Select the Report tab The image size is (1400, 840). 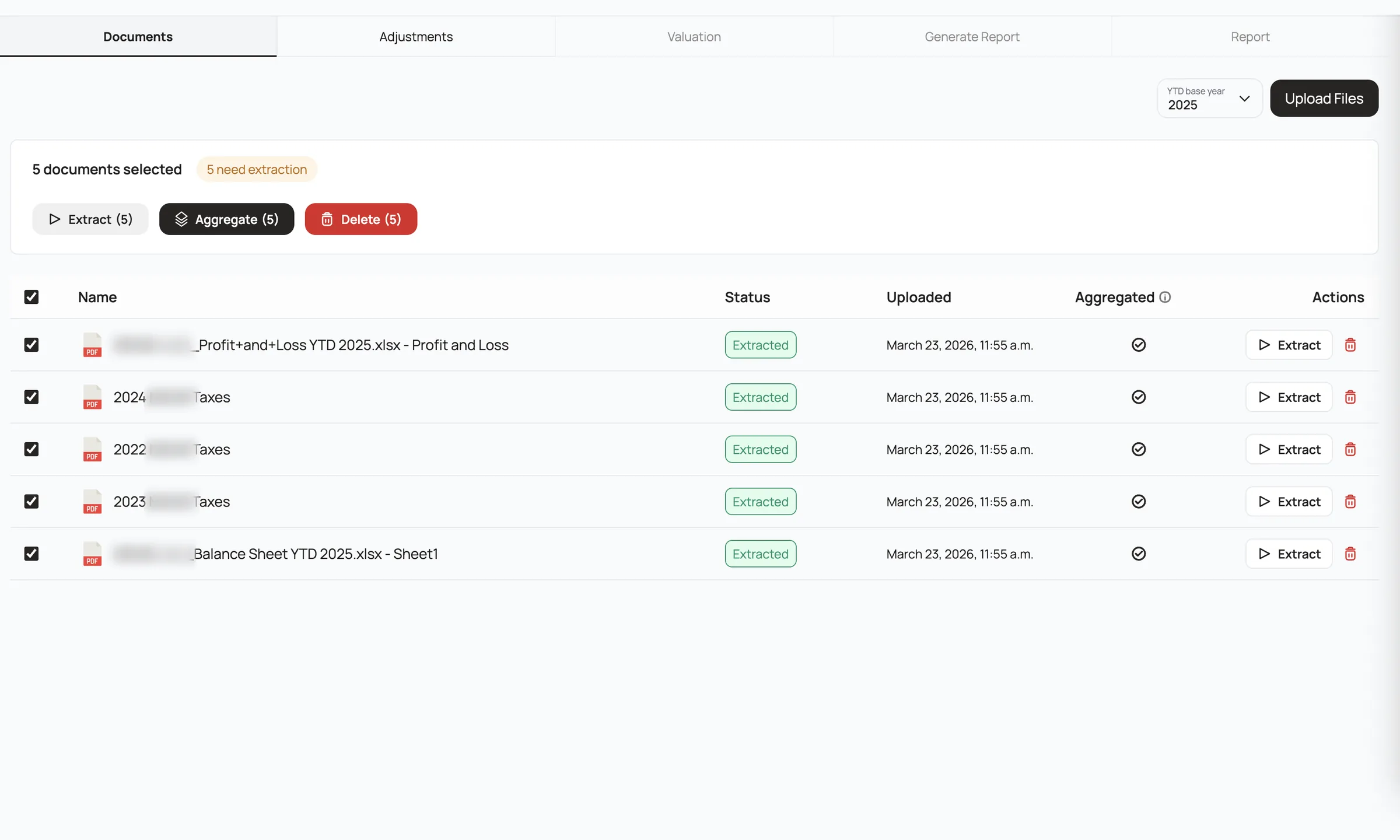(1250, 36)
